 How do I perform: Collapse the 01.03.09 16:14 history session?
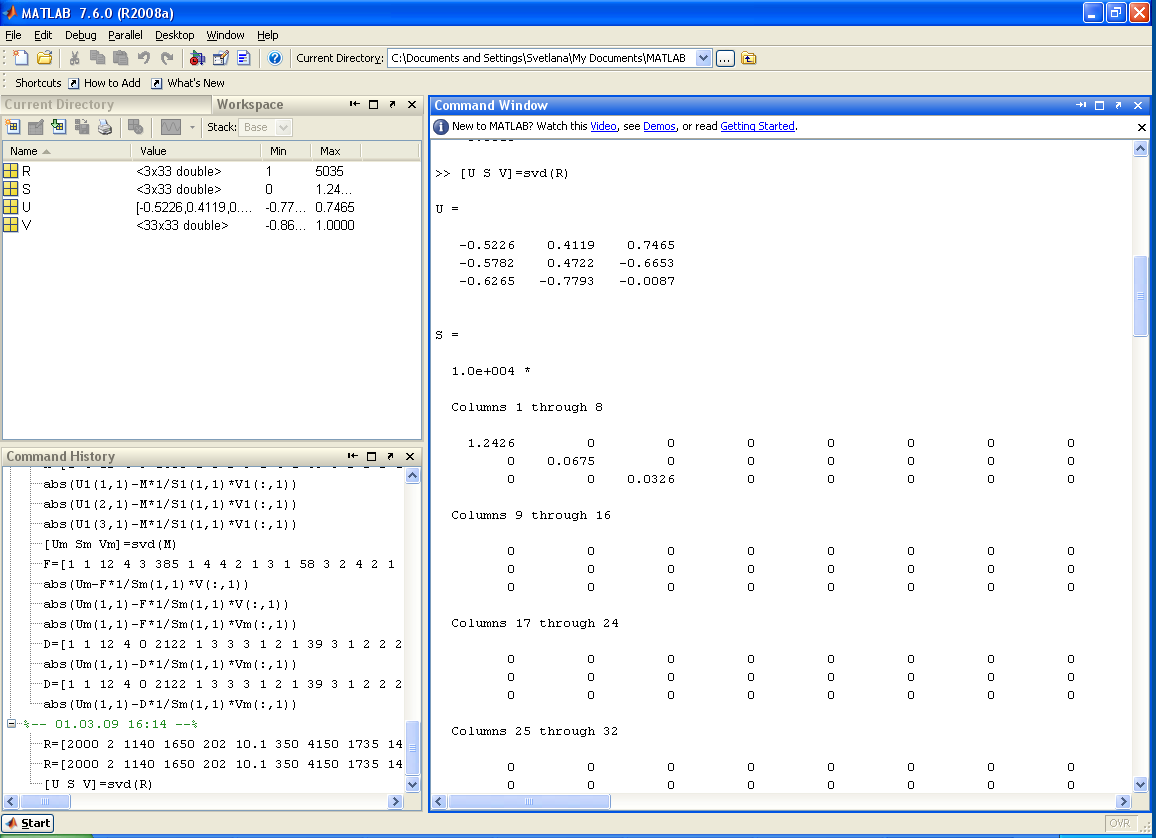point(12,724)
